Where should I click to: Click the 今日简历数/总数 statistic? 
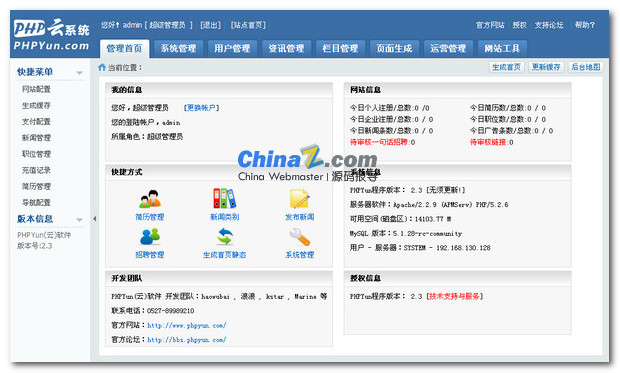click(508, 108)
